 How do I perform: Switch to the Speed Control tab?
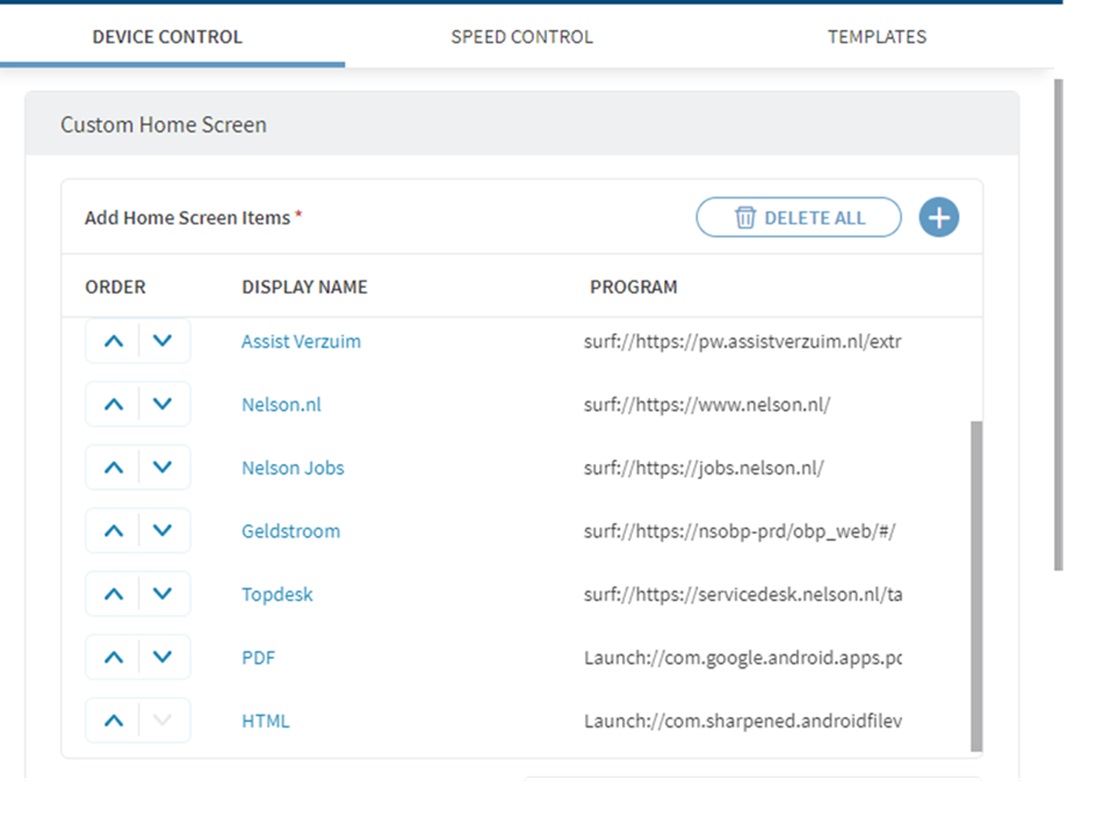[521, 37]
